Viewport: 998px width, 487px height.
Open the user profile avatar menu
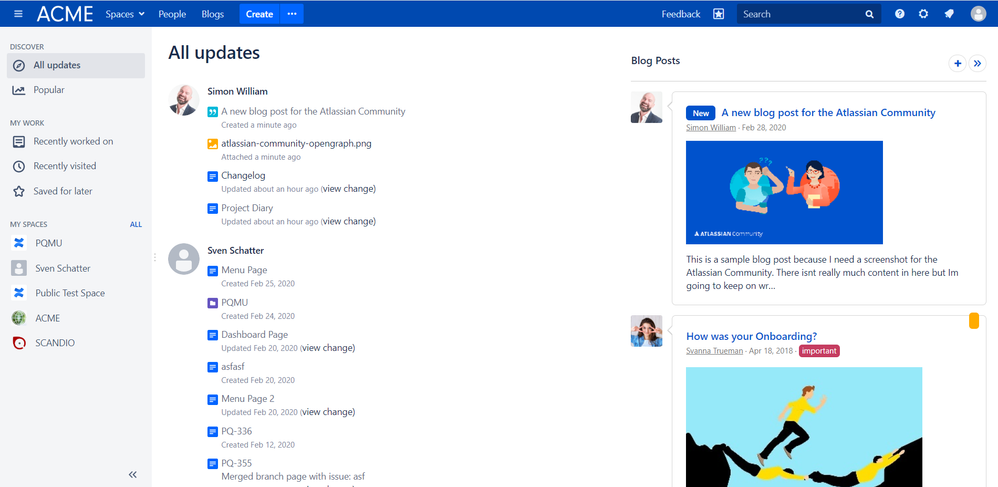[978, 14]
